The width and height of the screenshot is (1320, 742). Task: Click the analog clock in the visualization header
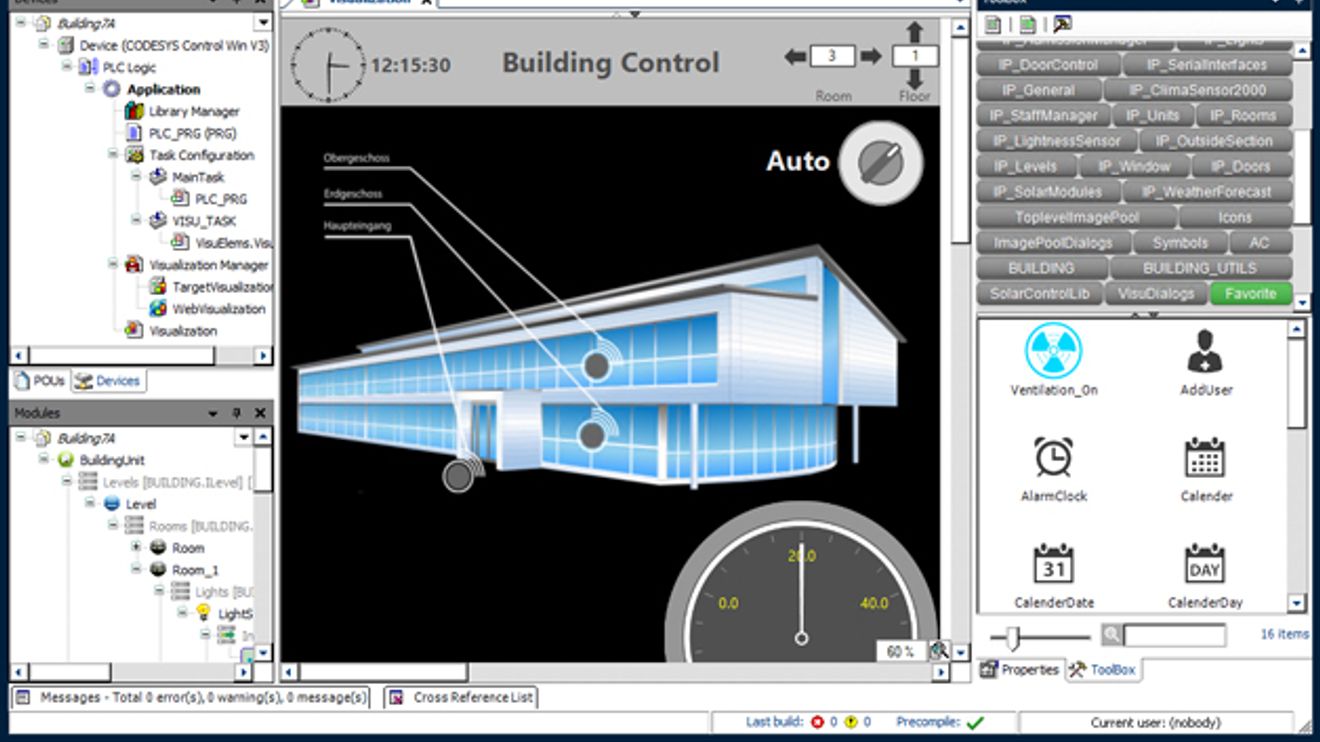[327, 65]
